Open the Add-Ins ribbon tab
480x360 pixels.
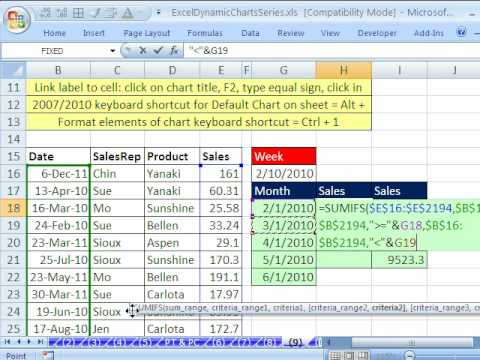click(x=429, y=33)
